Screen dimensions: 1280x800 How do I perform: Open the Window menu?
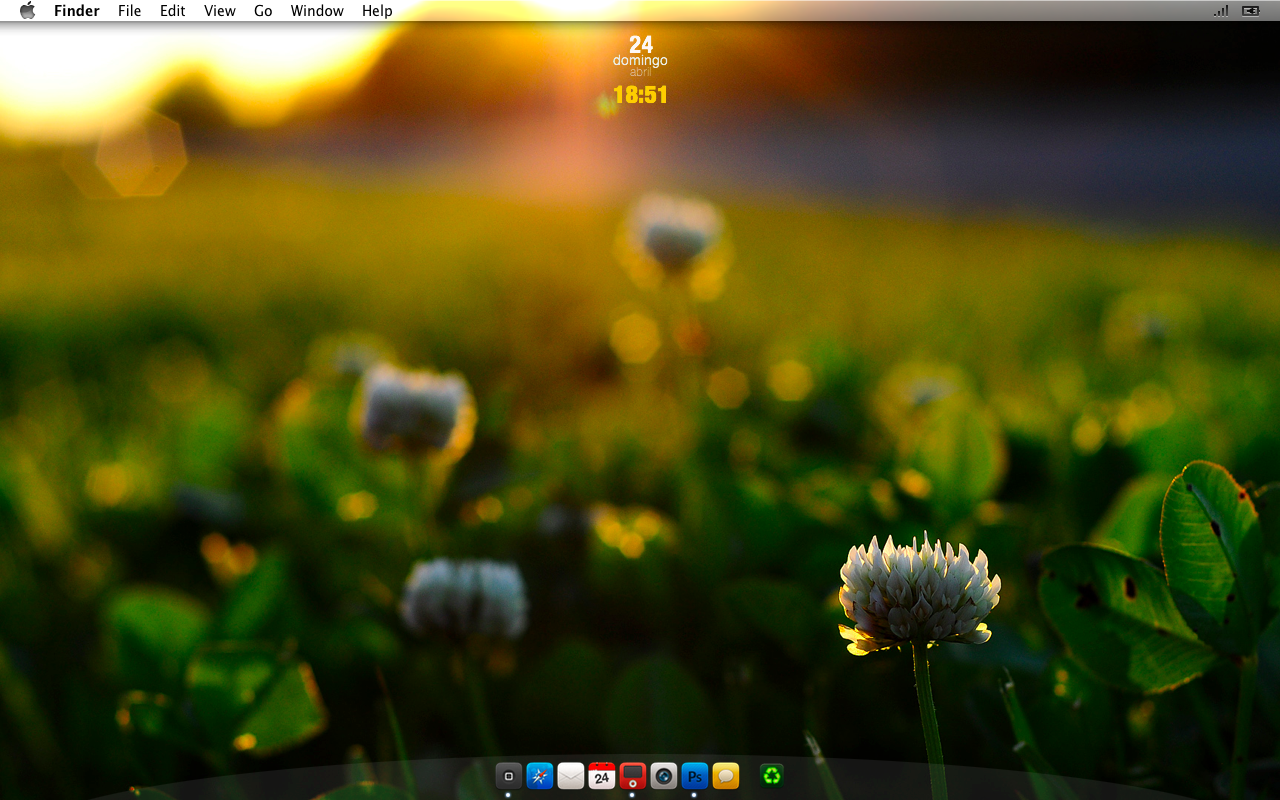coord(317,11)
